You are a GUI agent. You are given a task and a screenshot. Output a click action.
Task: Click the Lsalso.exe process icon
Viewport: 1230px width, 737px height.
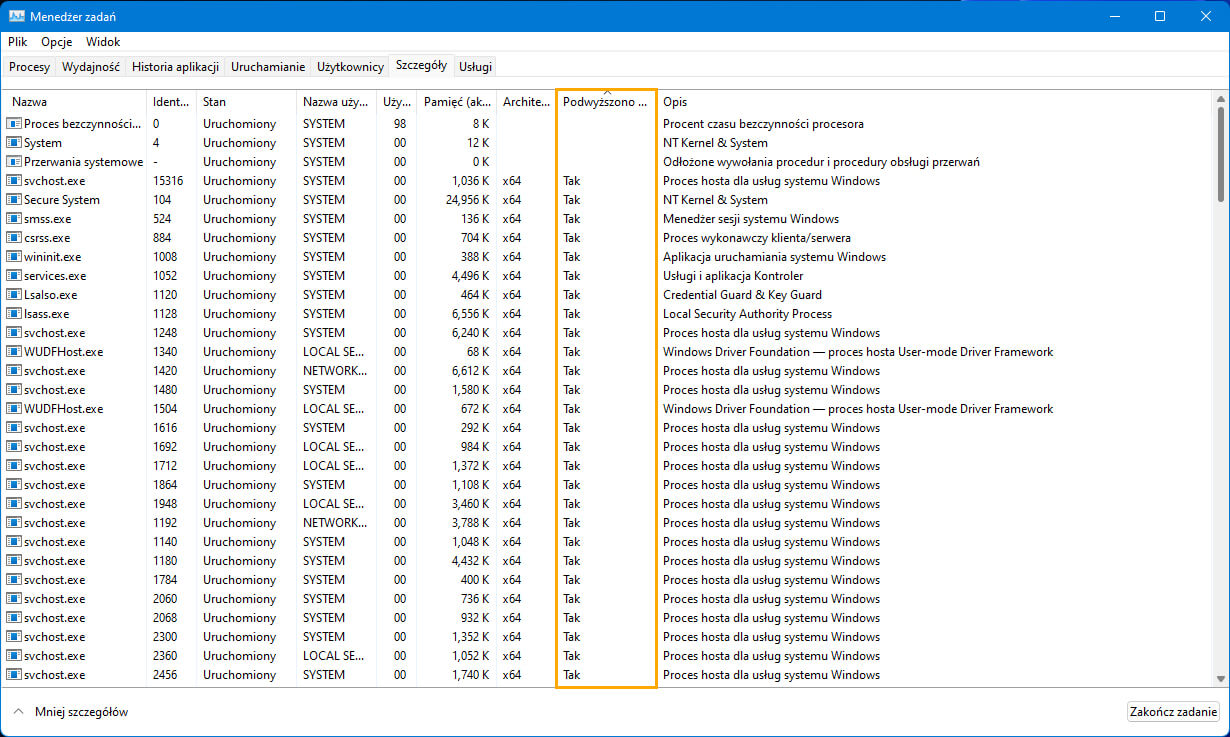[x=14, y=295]
